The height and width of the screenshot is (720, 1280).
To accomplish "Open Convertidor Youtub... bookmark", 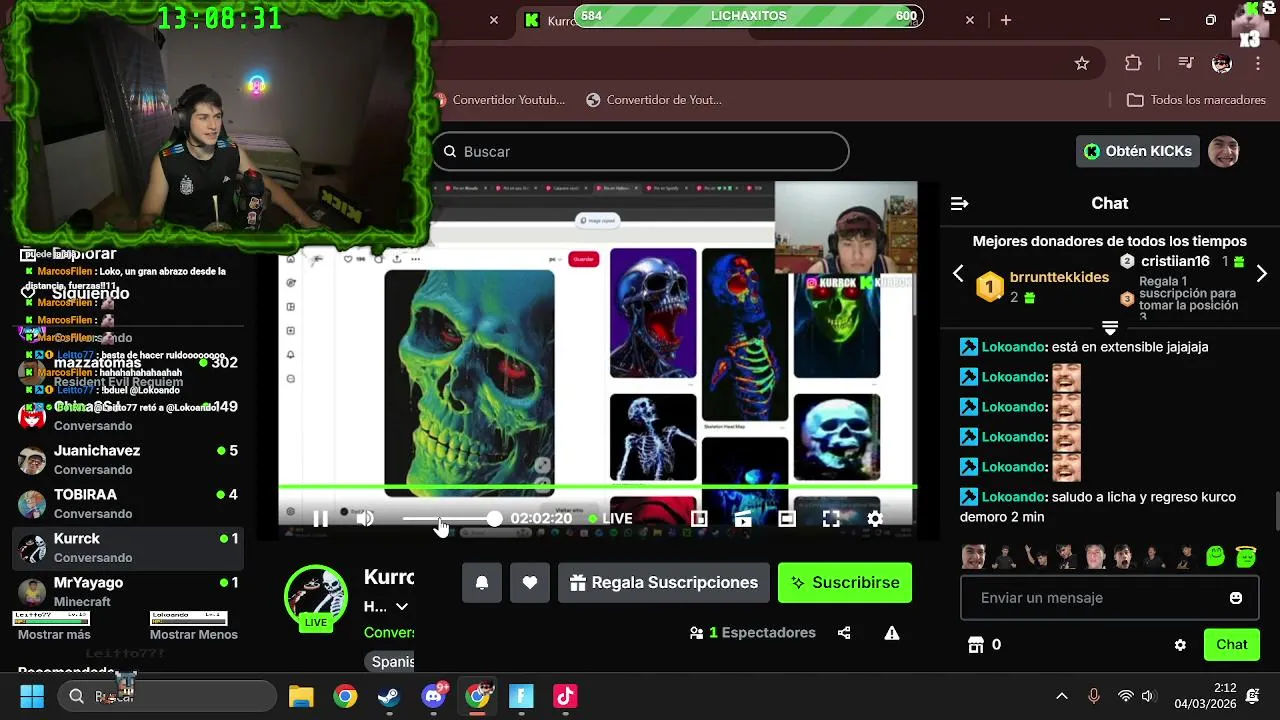I will click(500, 100).
